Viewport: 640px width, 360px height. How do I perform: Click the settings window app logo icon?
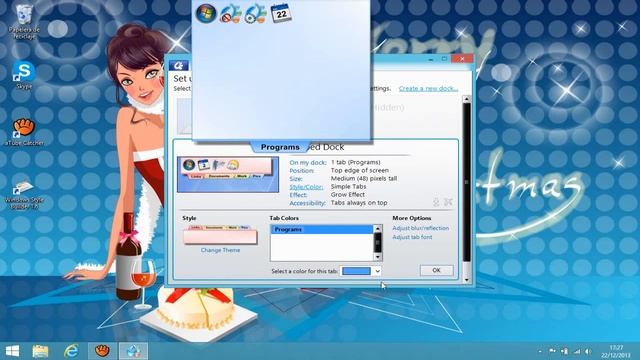coord(179,65)
